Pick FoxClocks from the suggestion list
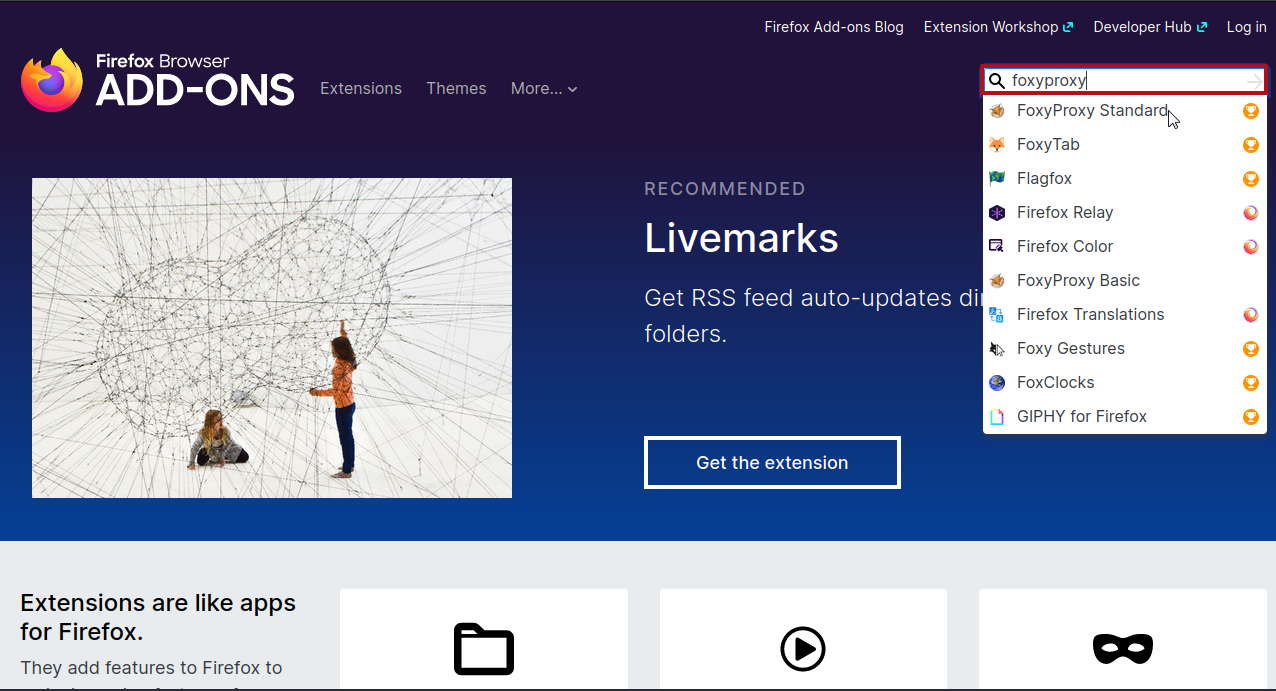Viewport: 1276px width, 691px height. (x=1125, y=383)
